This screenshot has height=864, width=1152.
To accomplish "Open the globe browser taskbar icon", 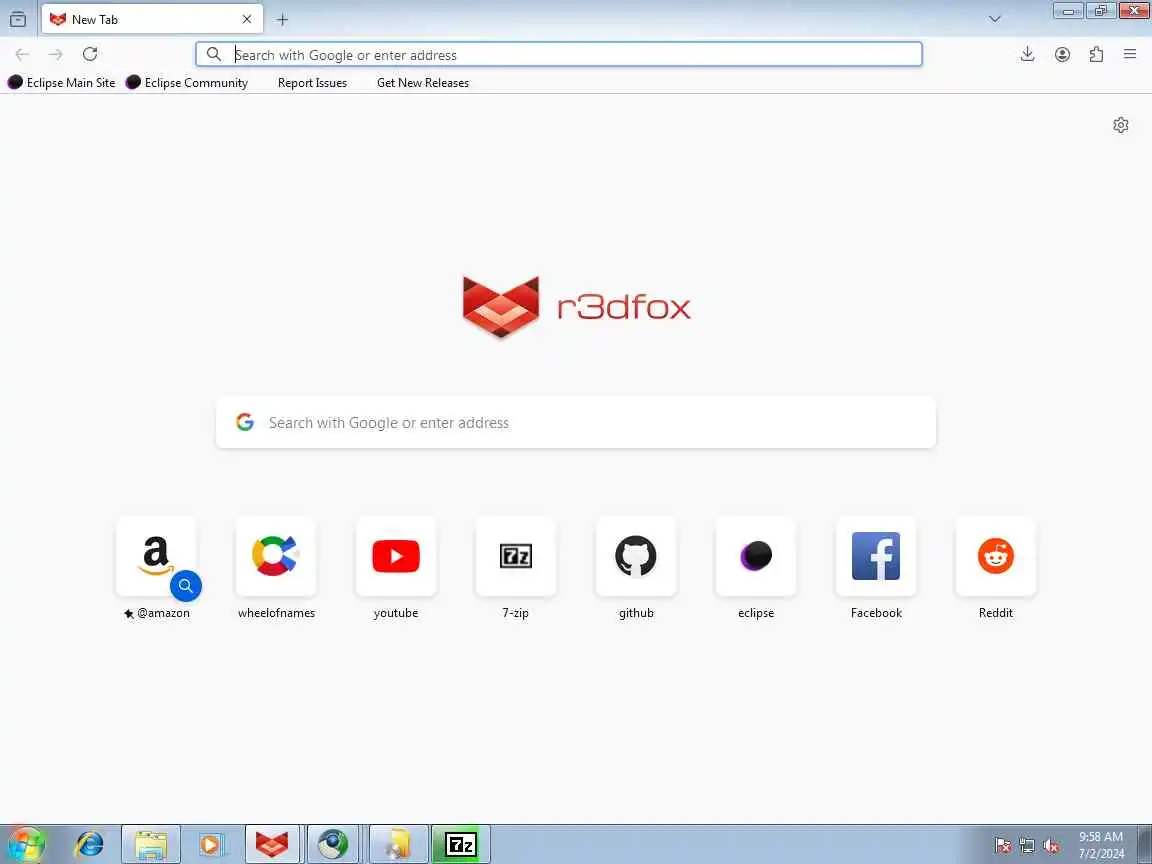I will [333, 844].
